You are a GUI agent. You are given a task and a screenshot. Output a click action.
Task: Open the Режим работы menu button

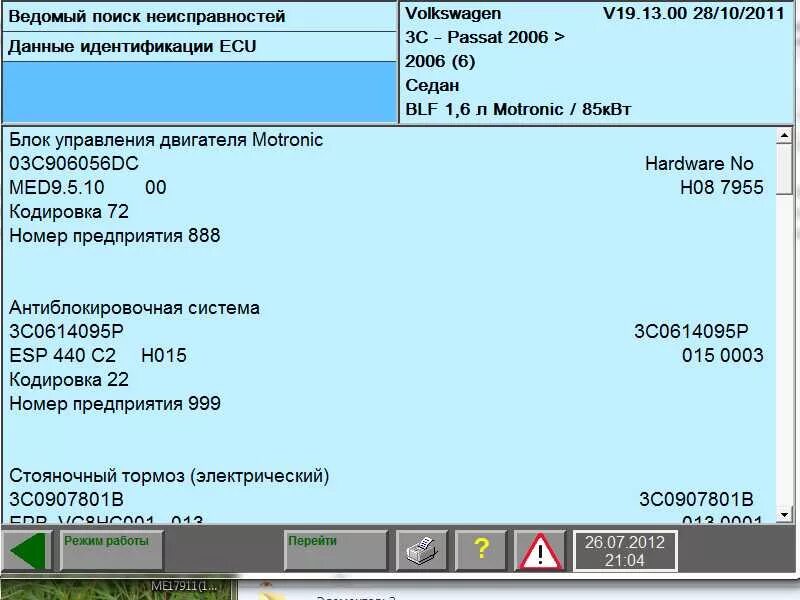(x=111, y=550)
